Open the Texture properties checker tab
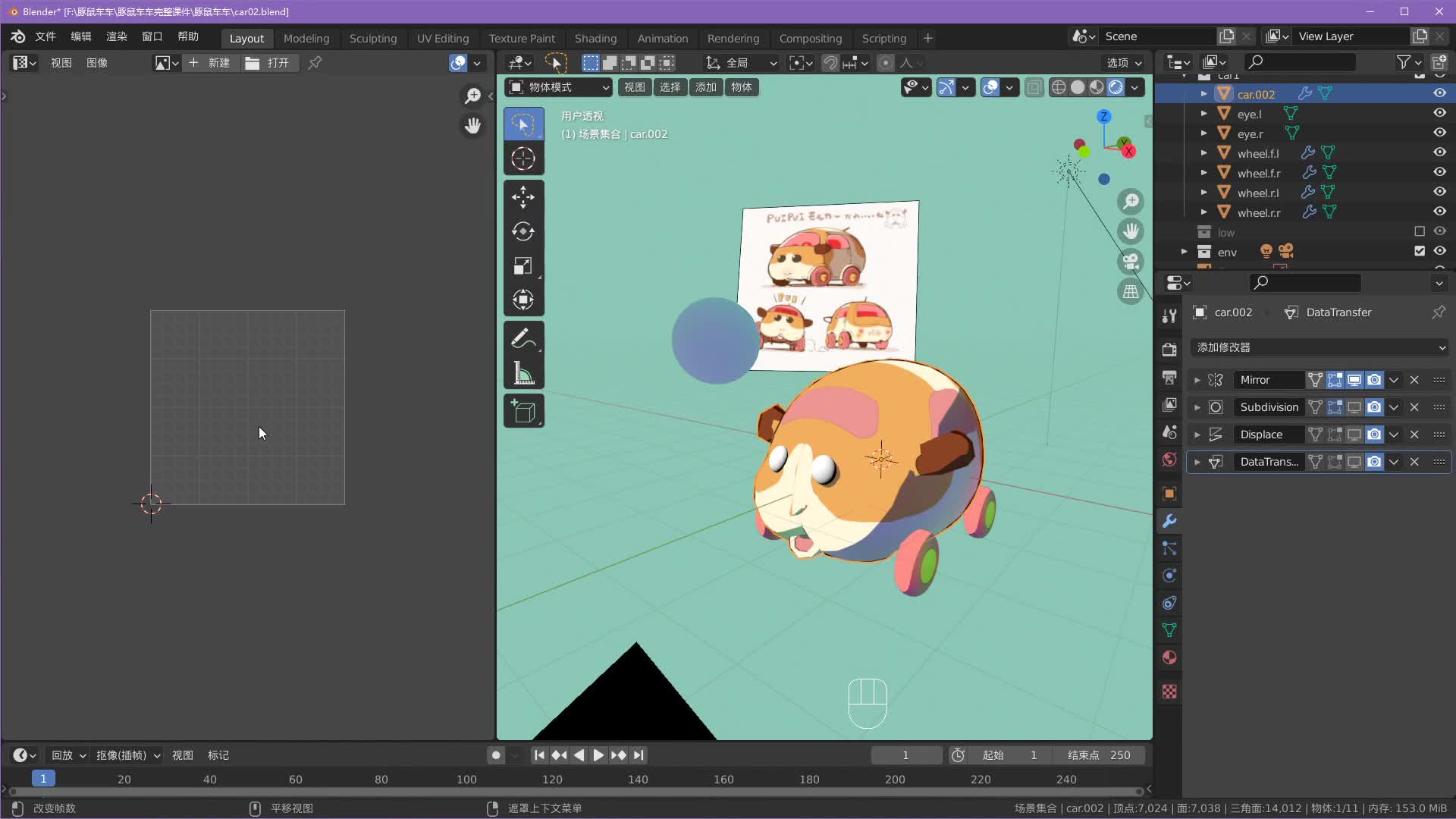This screenshot has height=819, width=1456. point(1169,692)
